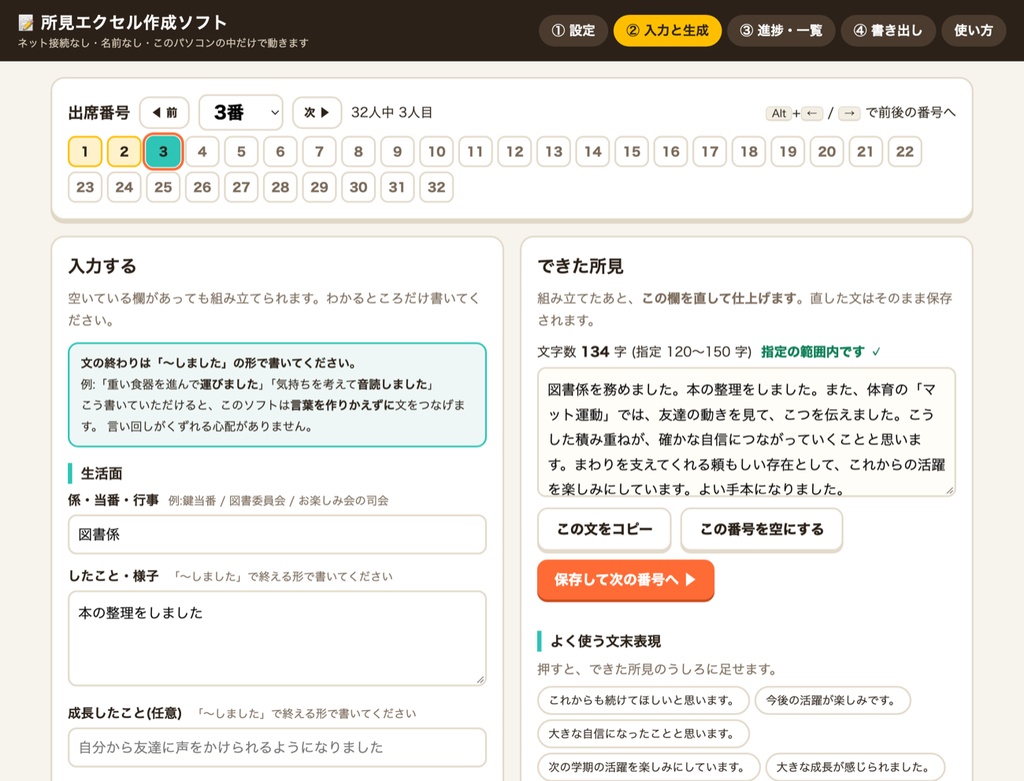The image size is (1024, 781).
Task: Select attendance number 16
Action: pos(671,151)
